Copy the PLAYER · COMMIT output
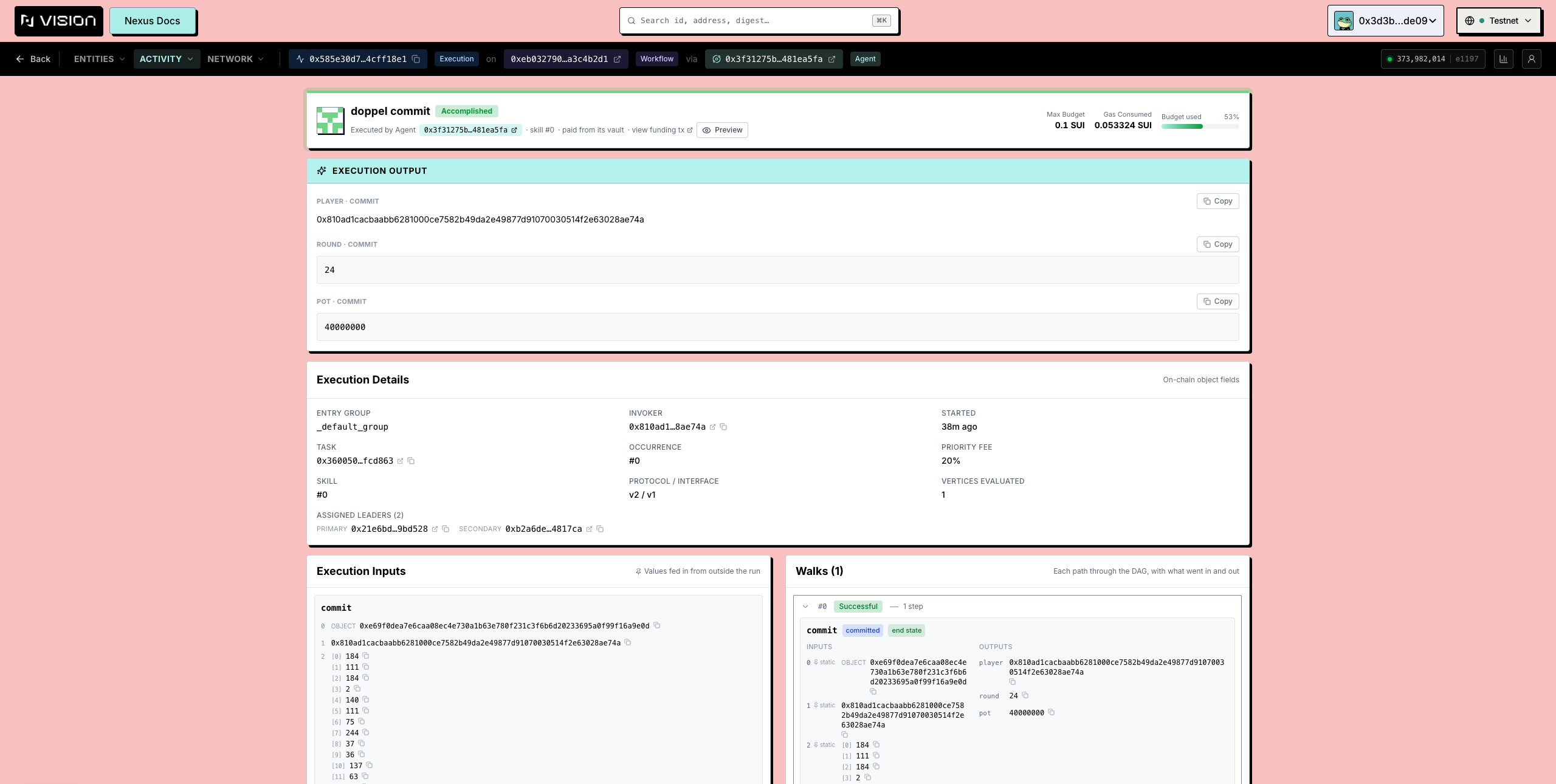The width and height of the screenshot is (1556, 784). click(x=1217, y=201)
